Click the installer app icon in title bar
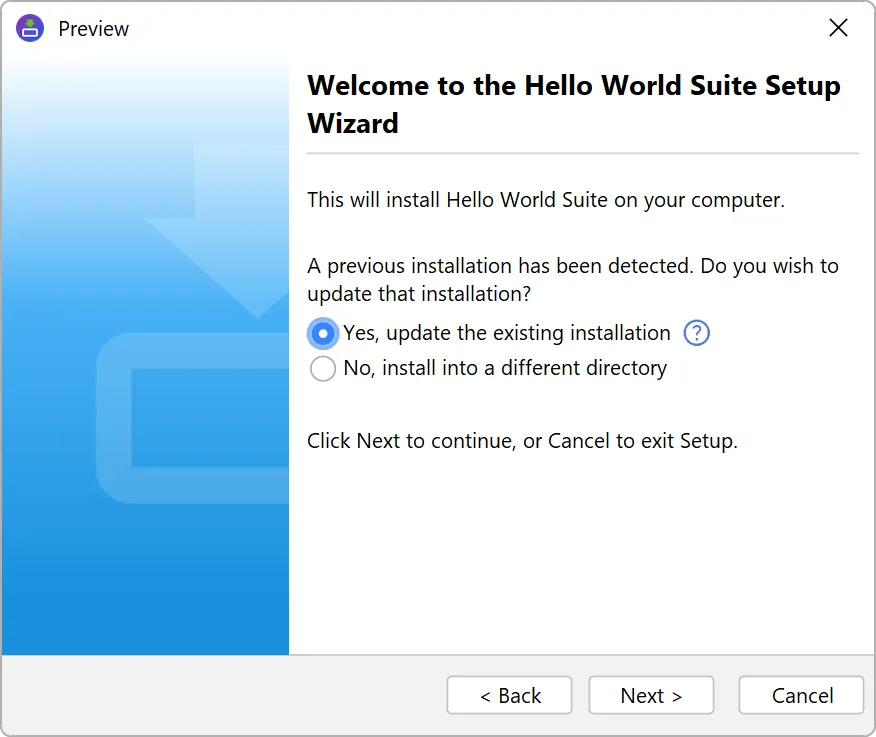The width and height of the screenshot is (876, 737). coord(31,28)
